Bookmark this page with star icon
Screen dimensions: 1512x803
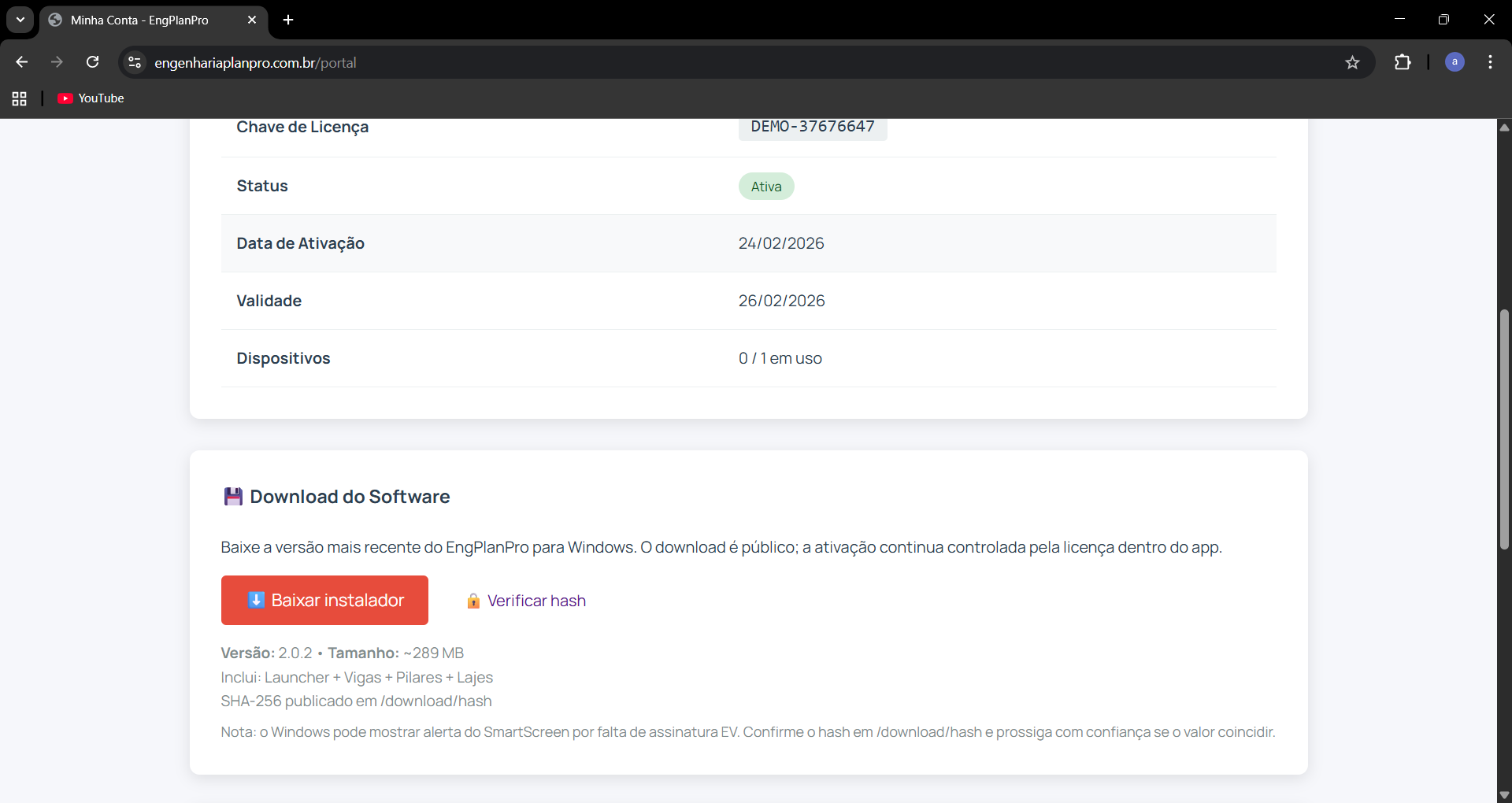coord(1352,62)
